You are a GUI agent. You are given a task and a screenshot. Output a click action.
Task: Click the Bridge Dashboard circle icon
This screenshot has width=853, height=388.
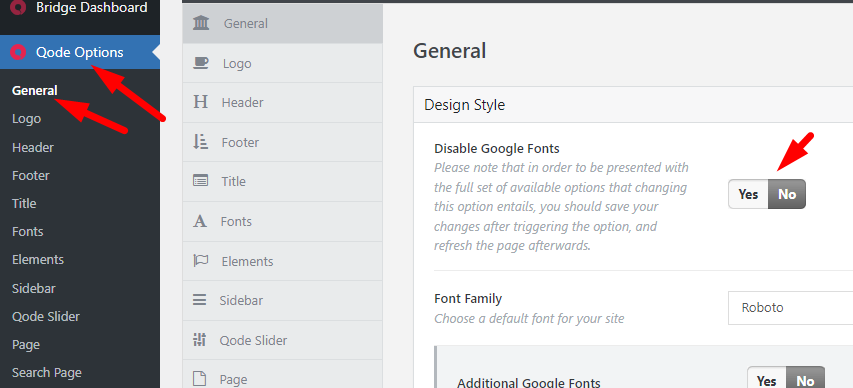[18, 7]
